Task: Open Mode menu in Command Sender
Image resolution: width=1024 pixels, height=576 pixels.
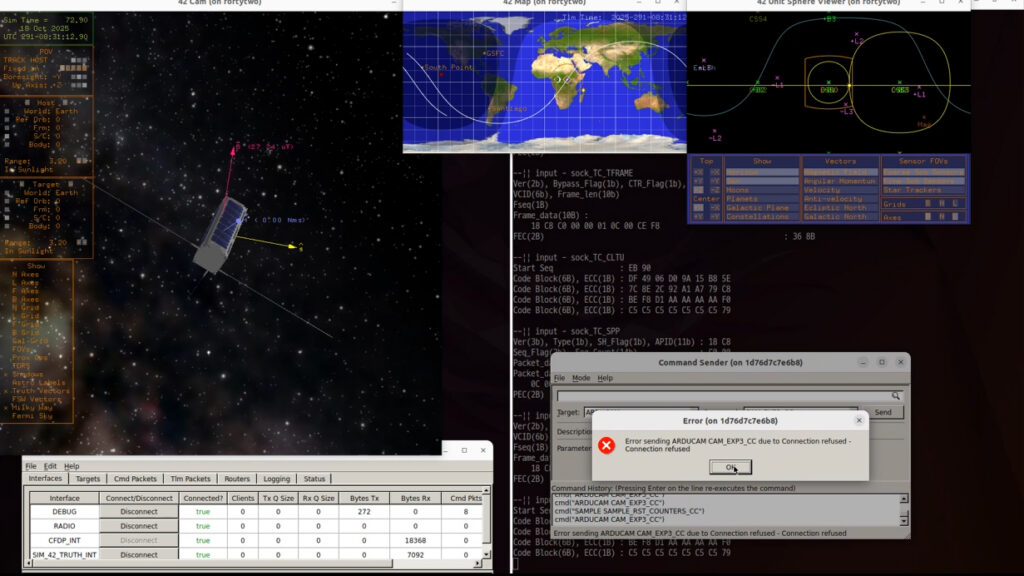Action: tap(581, 378)
